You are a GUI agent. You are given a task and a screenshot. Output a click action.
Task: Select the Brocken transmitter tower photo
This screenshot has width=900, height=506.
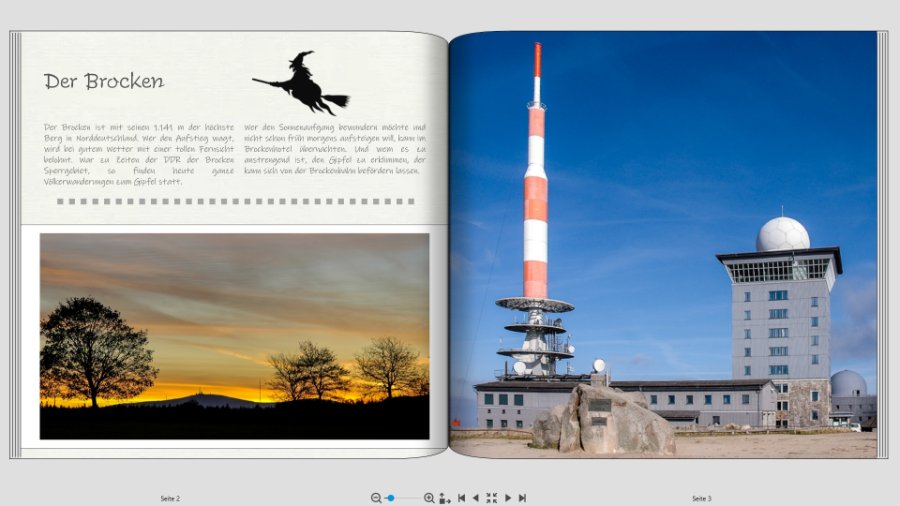tap(664, 244)
